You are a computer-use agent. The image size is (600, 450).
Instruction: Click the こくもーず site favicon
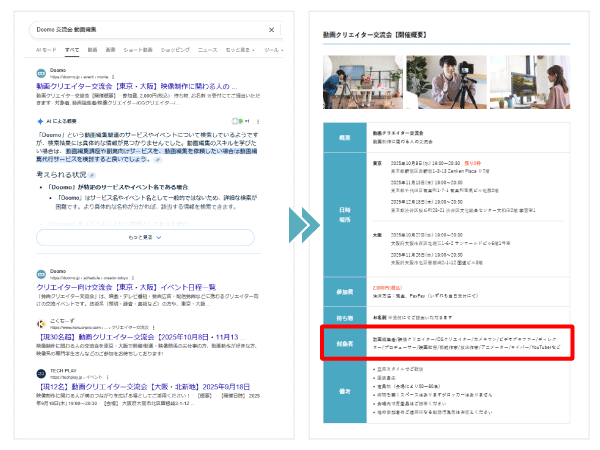(42, 323)
